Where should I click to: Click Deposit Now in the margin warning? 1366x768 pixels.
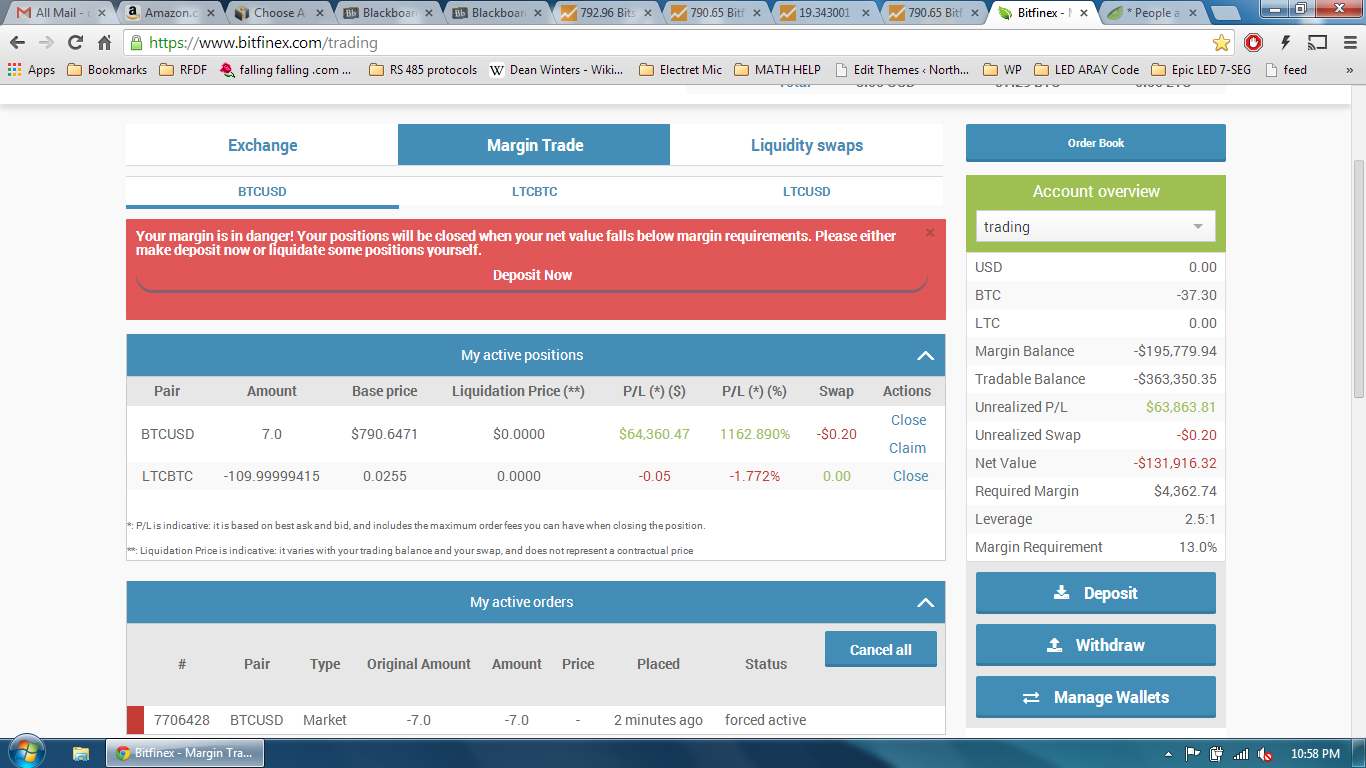pos(532,276)
